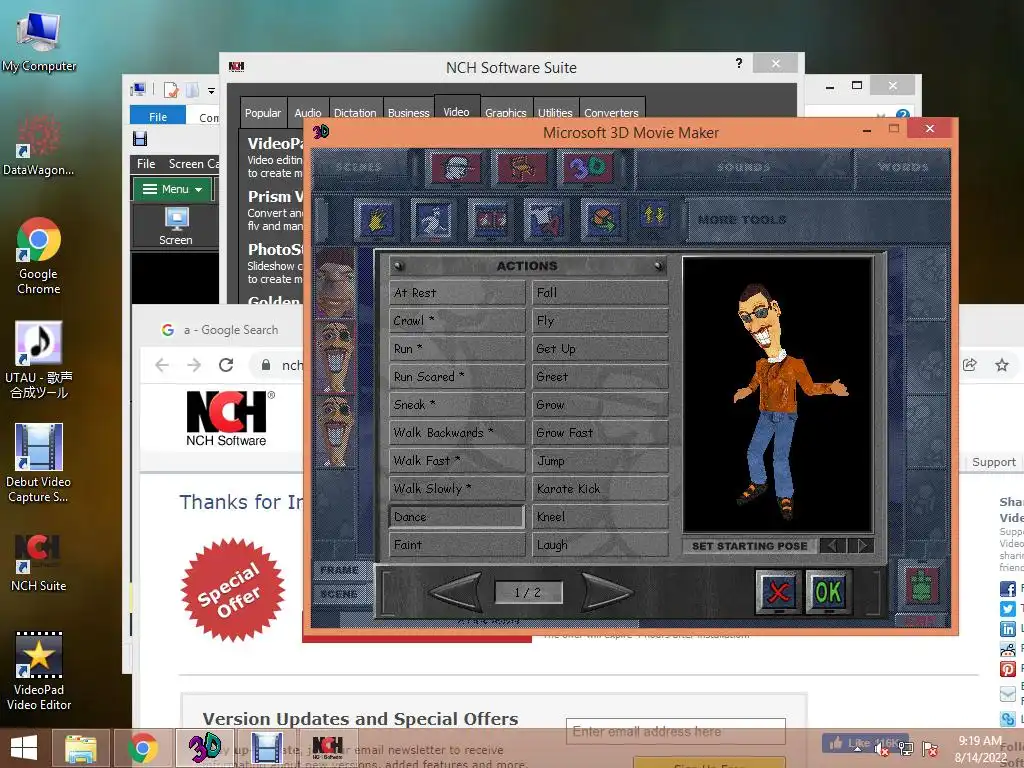This screenshot has height=768, width=1024.
Task: Choose the Sneak action
Action: [457, 405]
